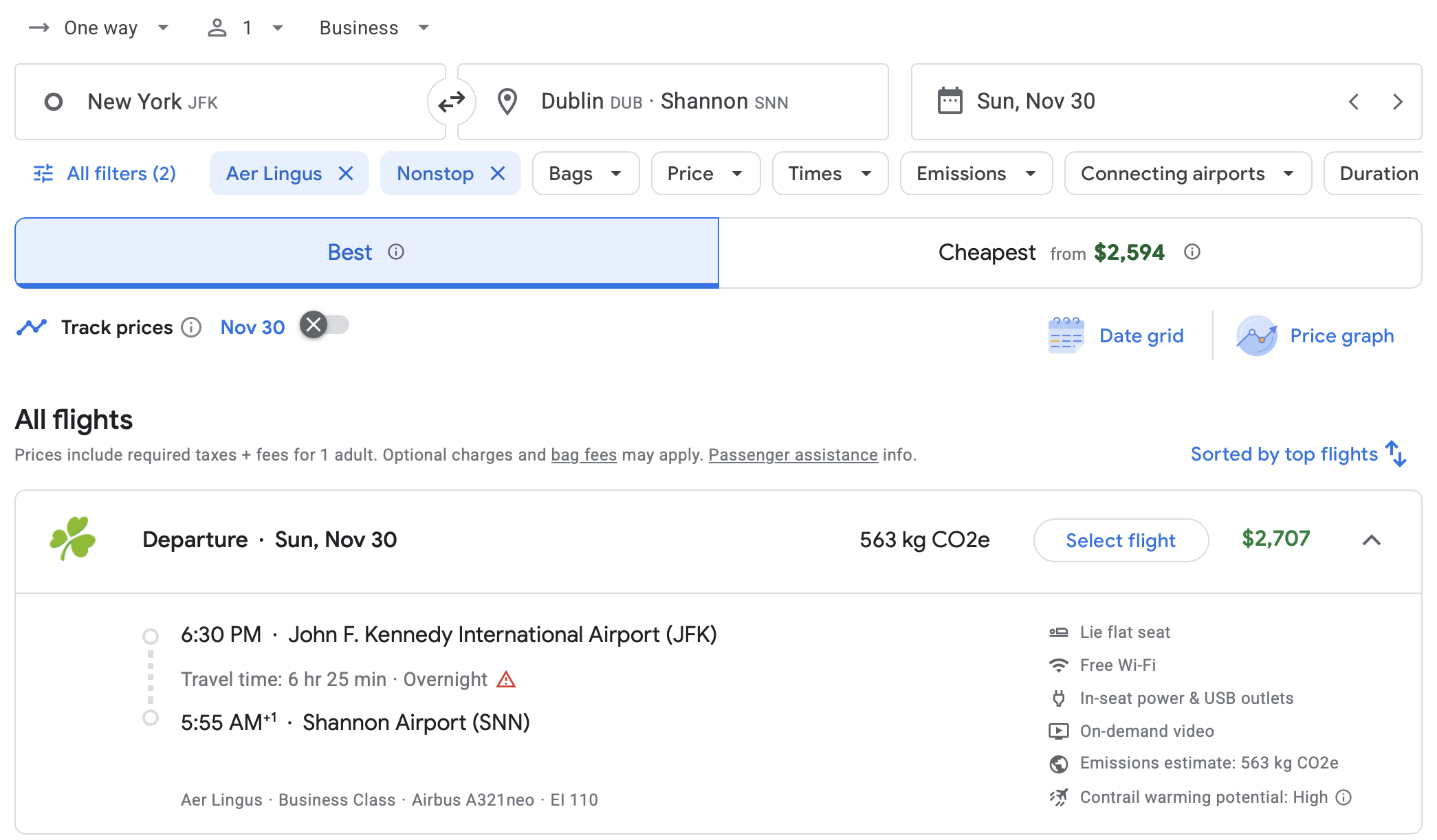Open the Business cabin class dropdown
The image size is (1437, 840).
(374, 27)
